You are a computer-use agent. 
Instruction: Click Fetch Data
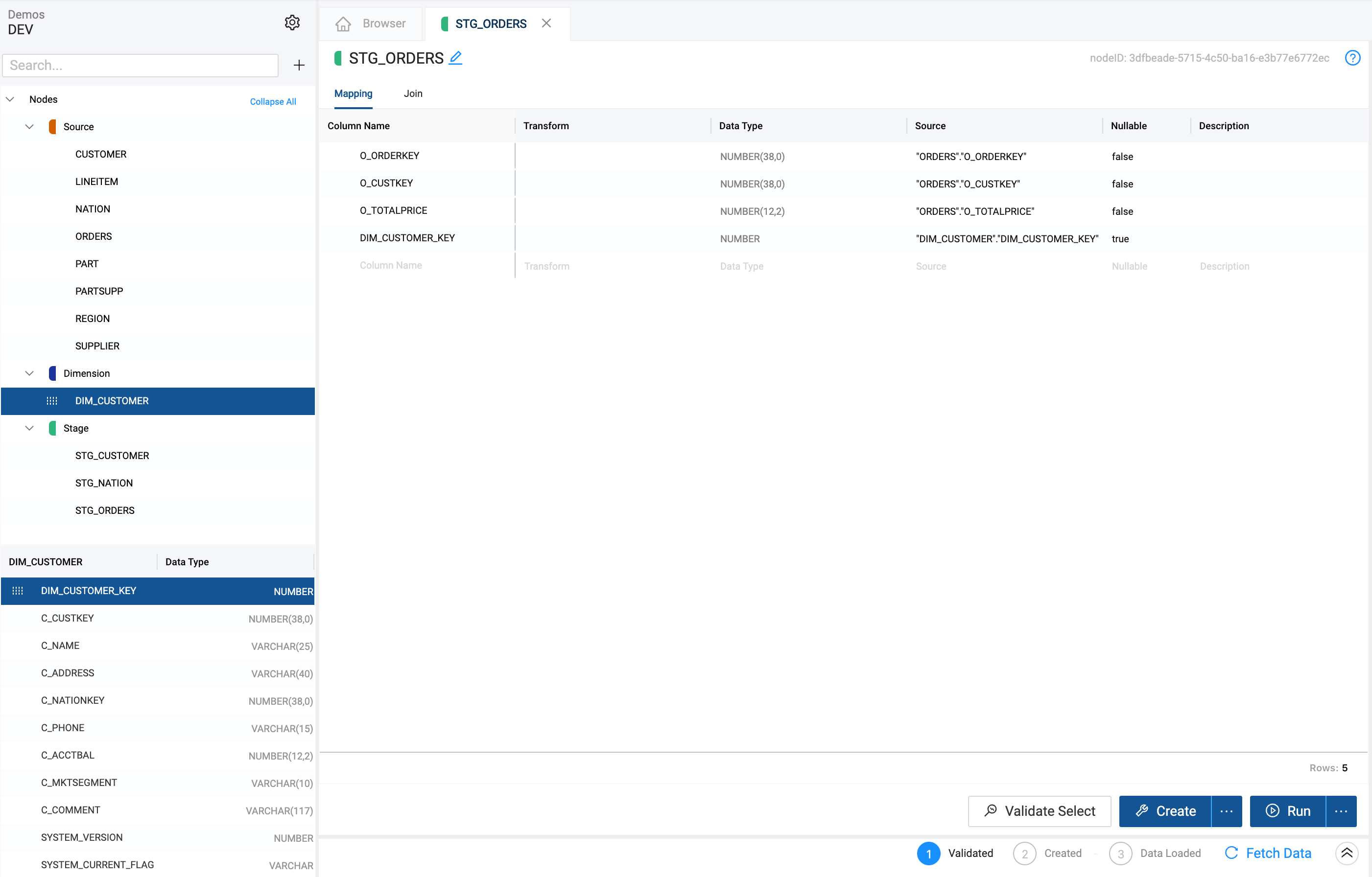1268,853
